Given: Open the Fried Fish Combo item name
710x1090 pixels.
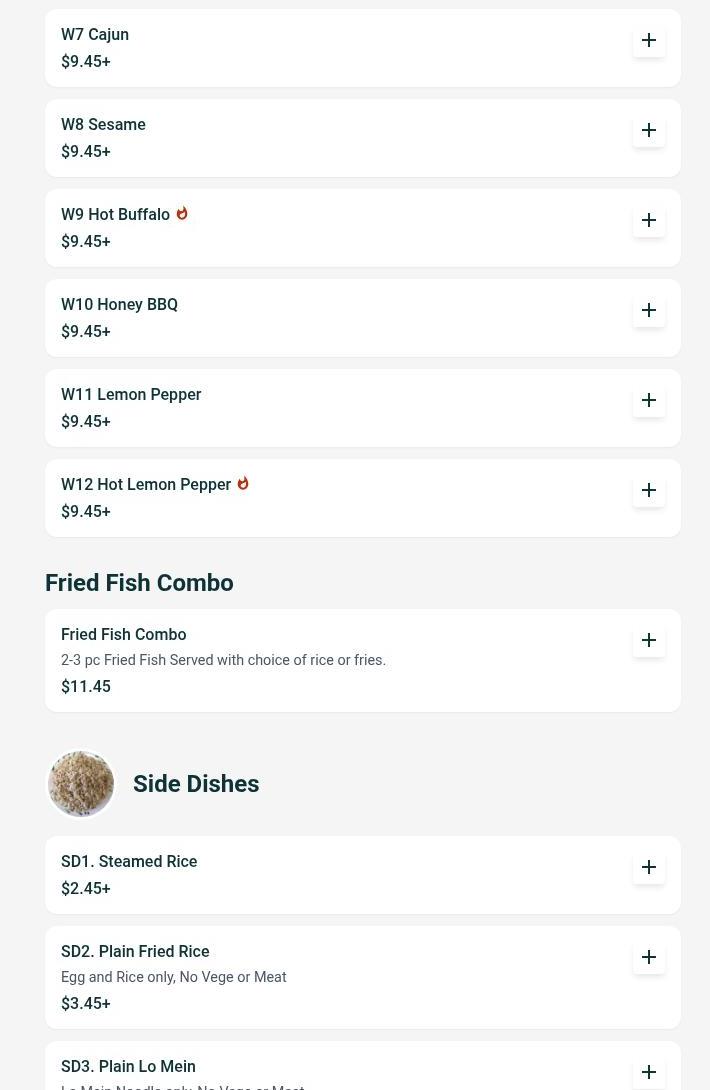Looking at the screenshot, I should click(x=123, y=635).
